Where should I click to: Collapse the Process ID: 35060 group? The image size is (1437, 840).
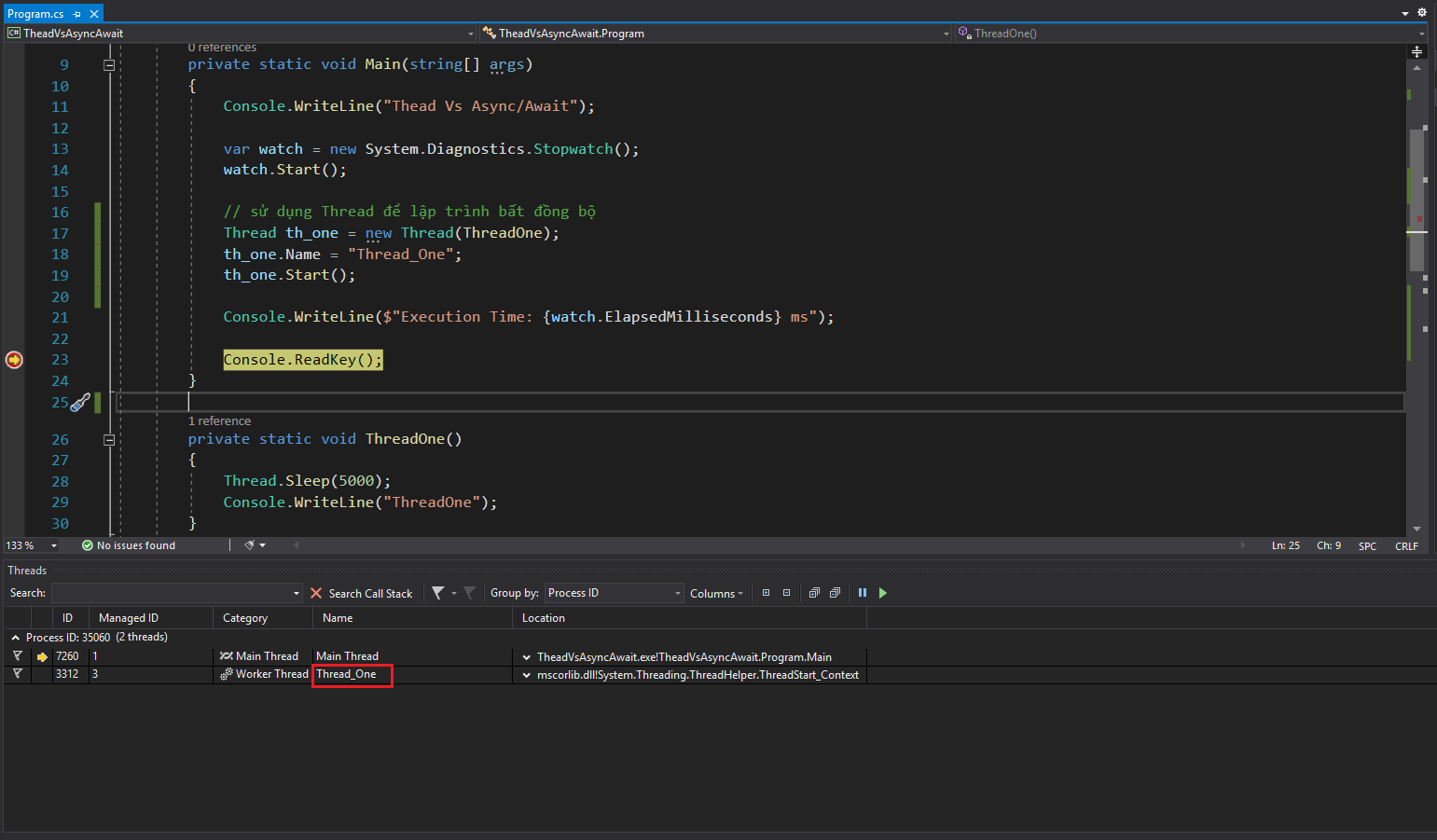pyautogui.click(x=15, y=638)
